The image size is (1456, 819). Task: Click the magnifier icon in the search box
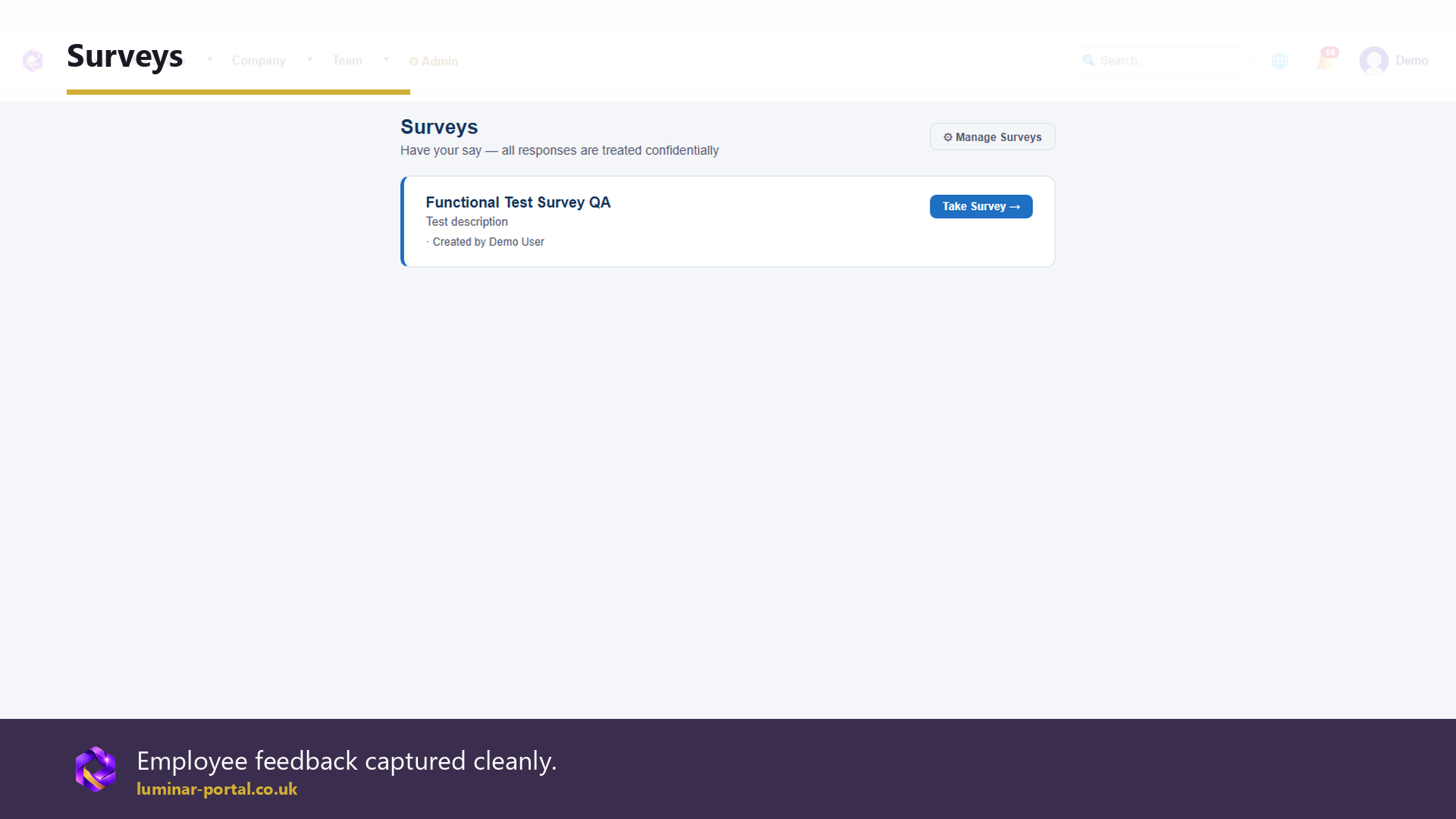pos(1088,61)
